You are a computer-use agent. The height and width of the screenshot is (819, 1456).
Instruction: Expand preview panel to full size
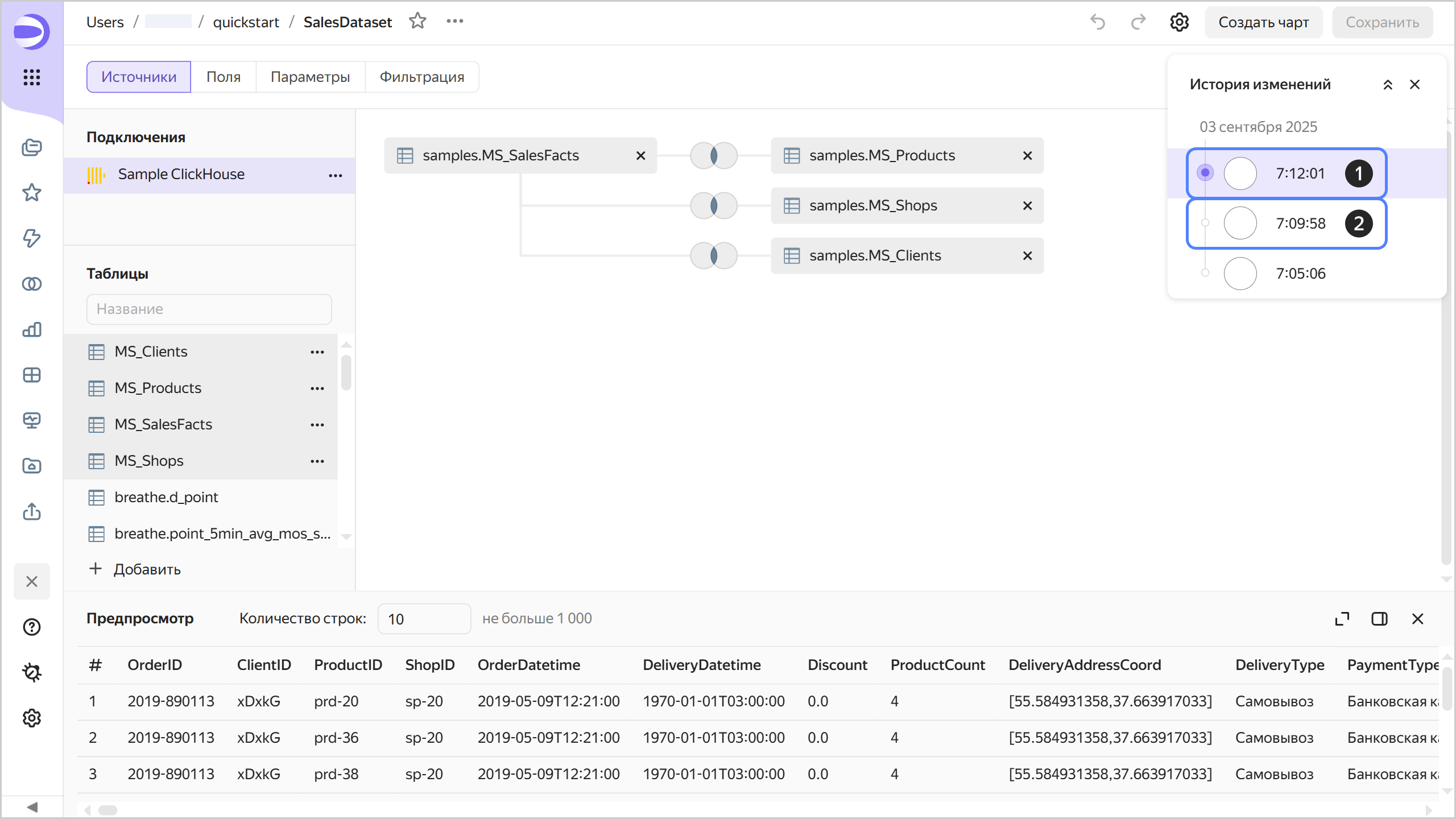click(x=1342, y=619)
